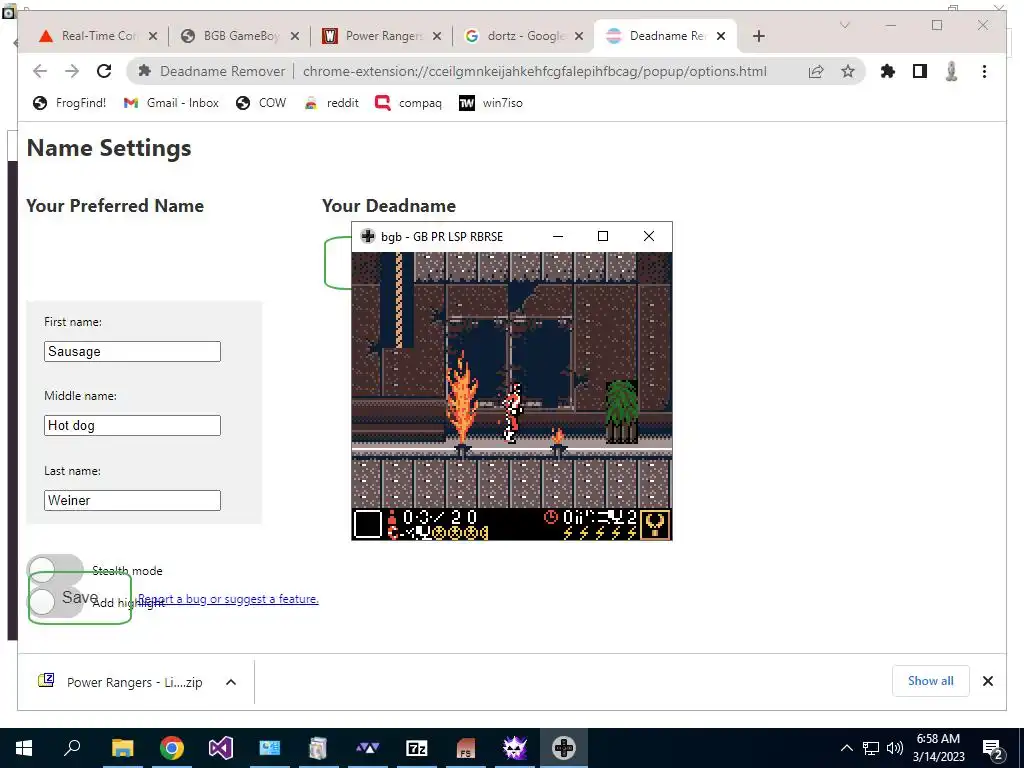
Task: Share this page via the address bar icon
Action: point(816,71)
